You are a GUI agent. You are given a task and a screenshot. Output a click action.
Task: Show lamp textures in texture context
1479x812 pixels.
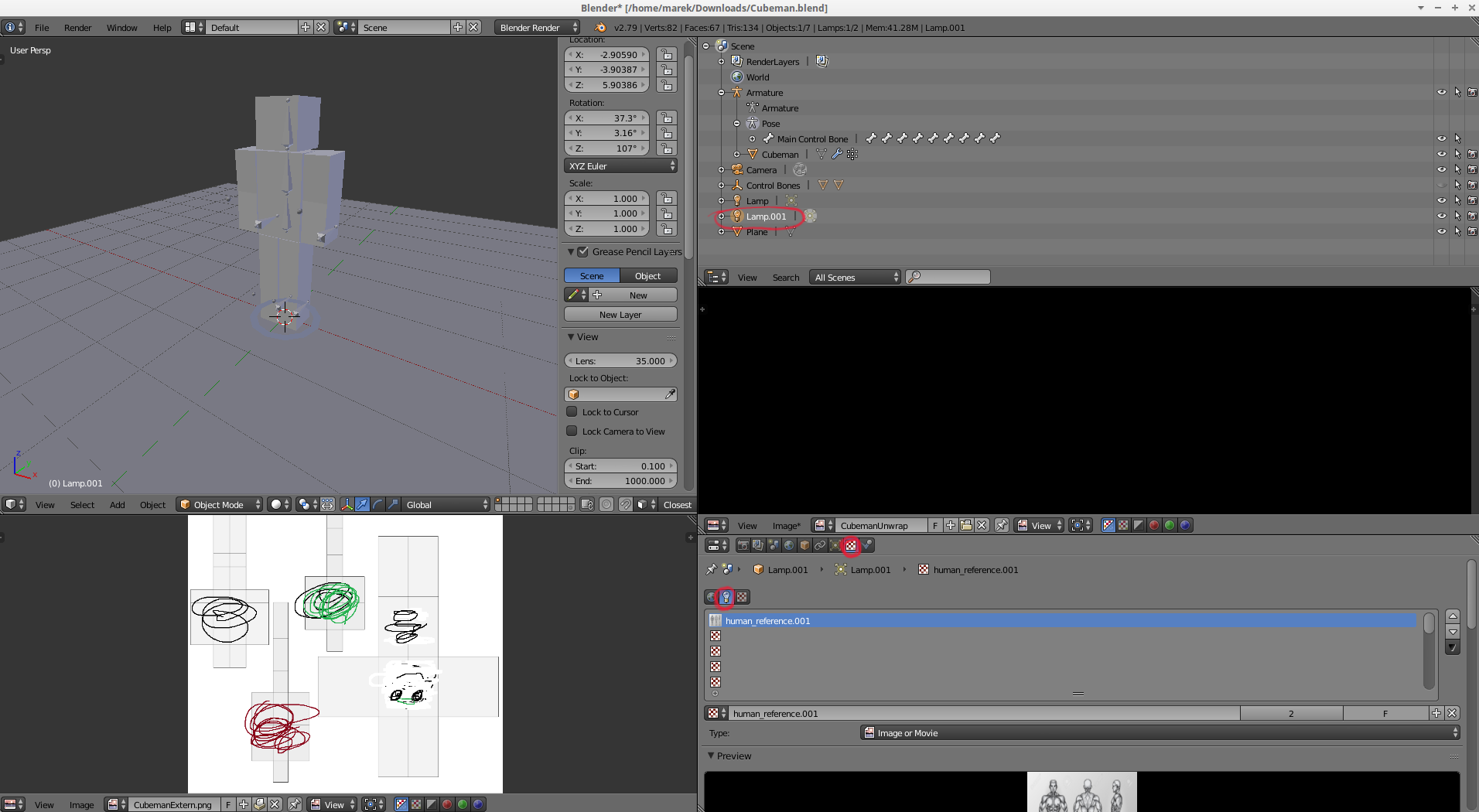pyautogui.click(x=726, y=597)
